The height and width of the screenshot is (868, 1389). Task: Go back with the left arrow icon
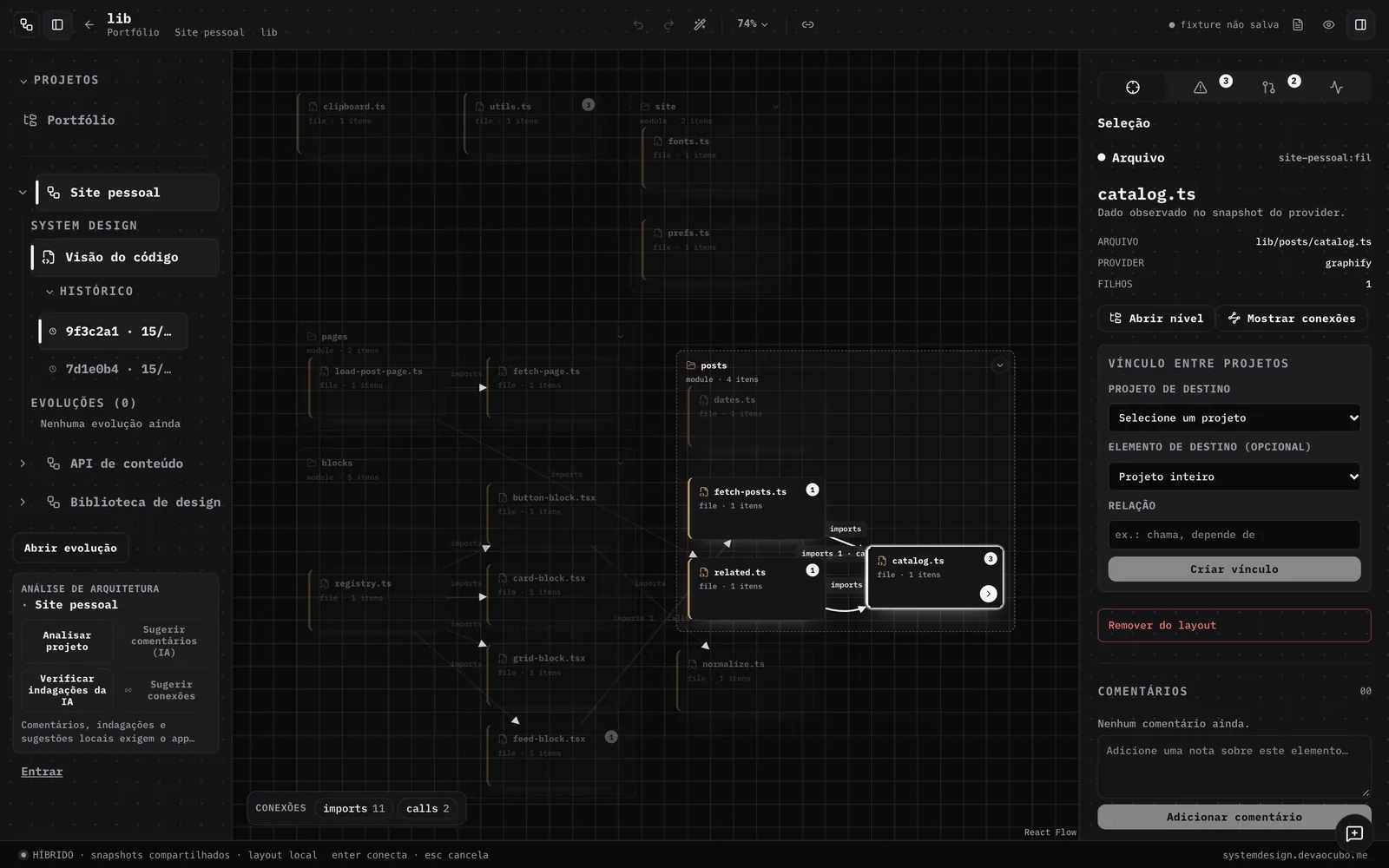89,24
